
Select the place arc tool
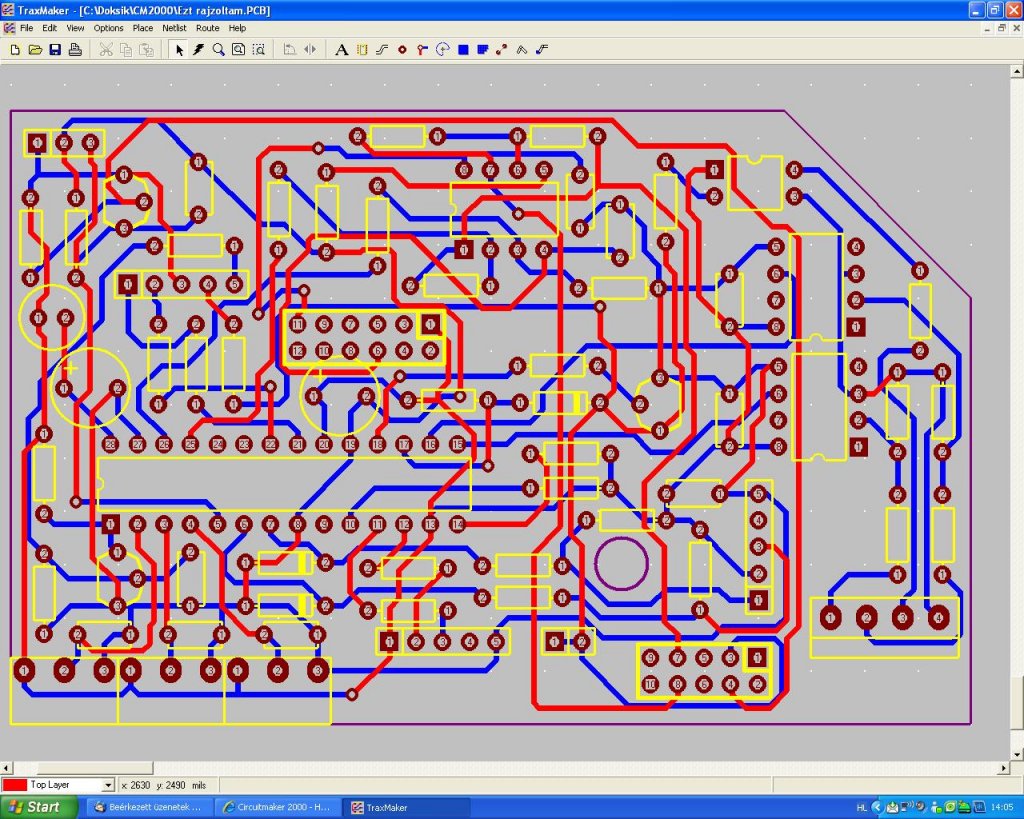pyautogui.click(x=443, y=50)
